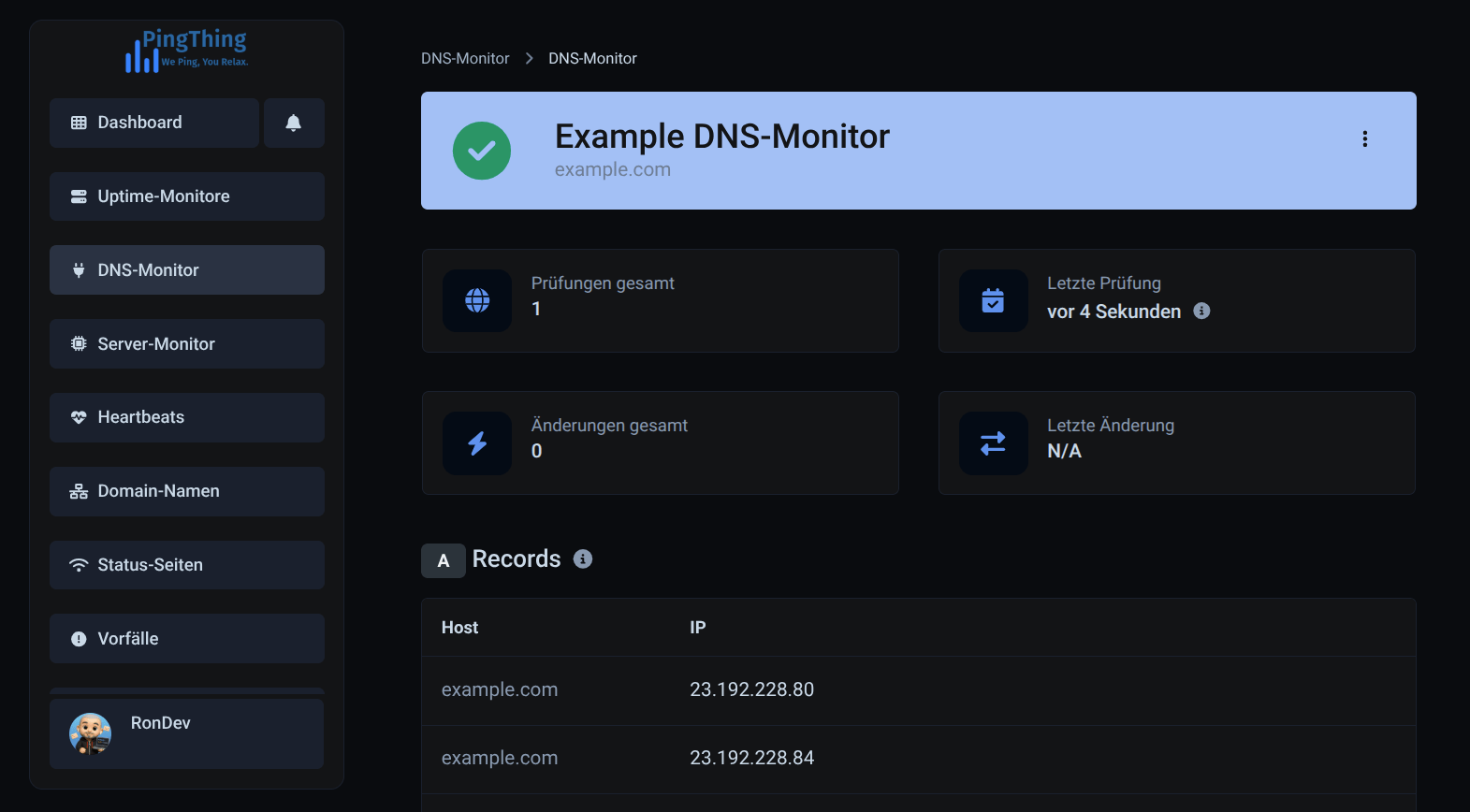Viewport: 1470px width, 812px height.
Task: Click the Example DNS-Monitor title
Action: tap(722, 137)
